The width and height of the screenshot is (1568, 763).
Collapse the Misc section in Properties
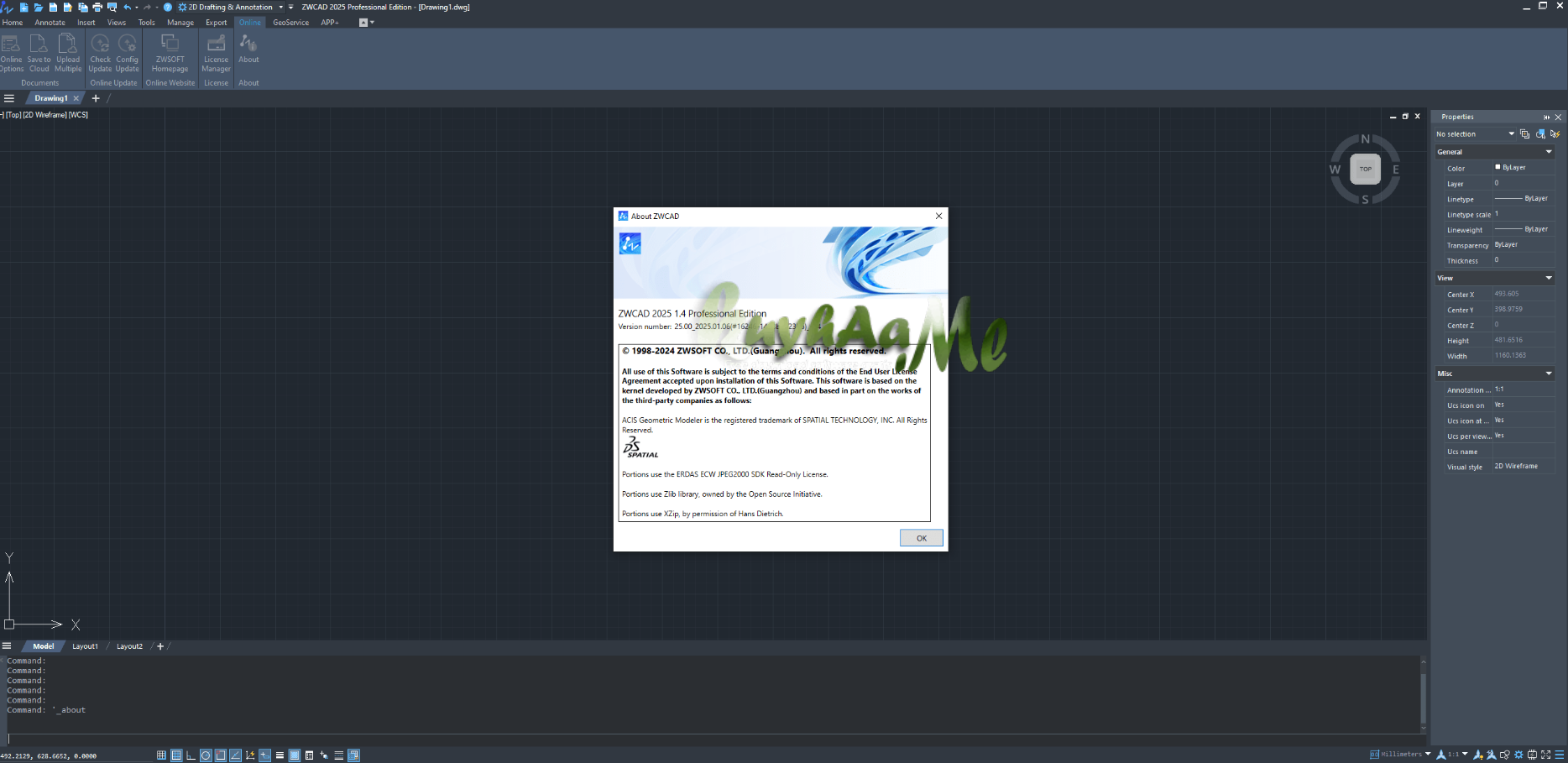click(1549, 374)
